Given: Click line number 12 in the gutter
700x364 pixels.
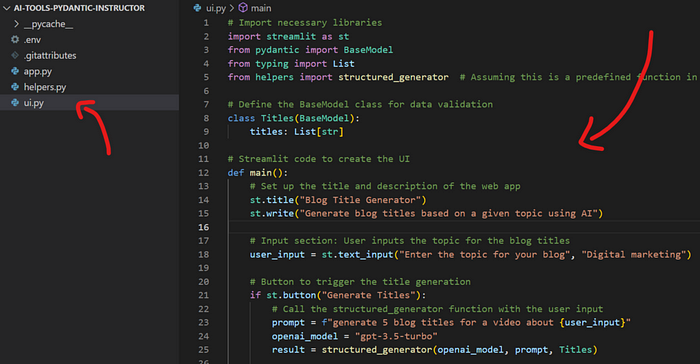Looking at the screenshot, I should click(204, 172).
